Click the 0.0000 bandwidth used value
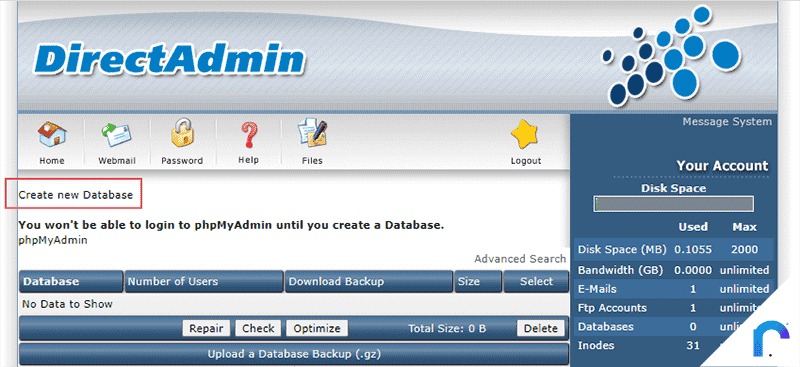800x367 pixels. click(693, 270)
